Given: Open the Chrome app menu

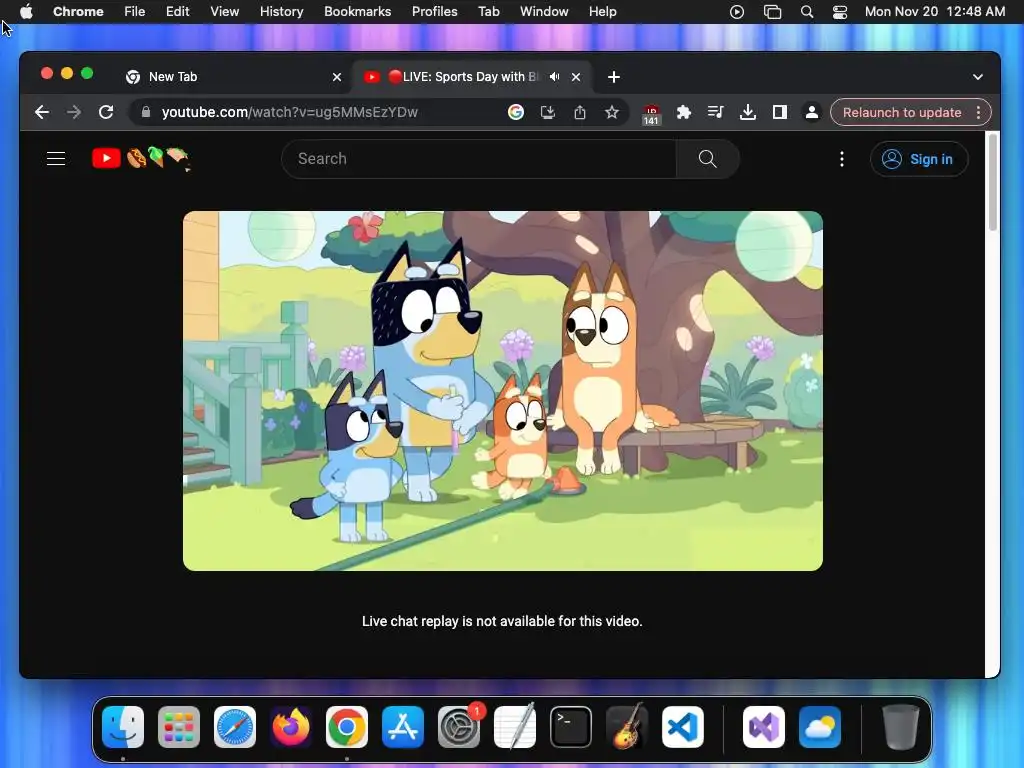Looking at the screenshot, I should pyautogui.click(x=78, y=11).
